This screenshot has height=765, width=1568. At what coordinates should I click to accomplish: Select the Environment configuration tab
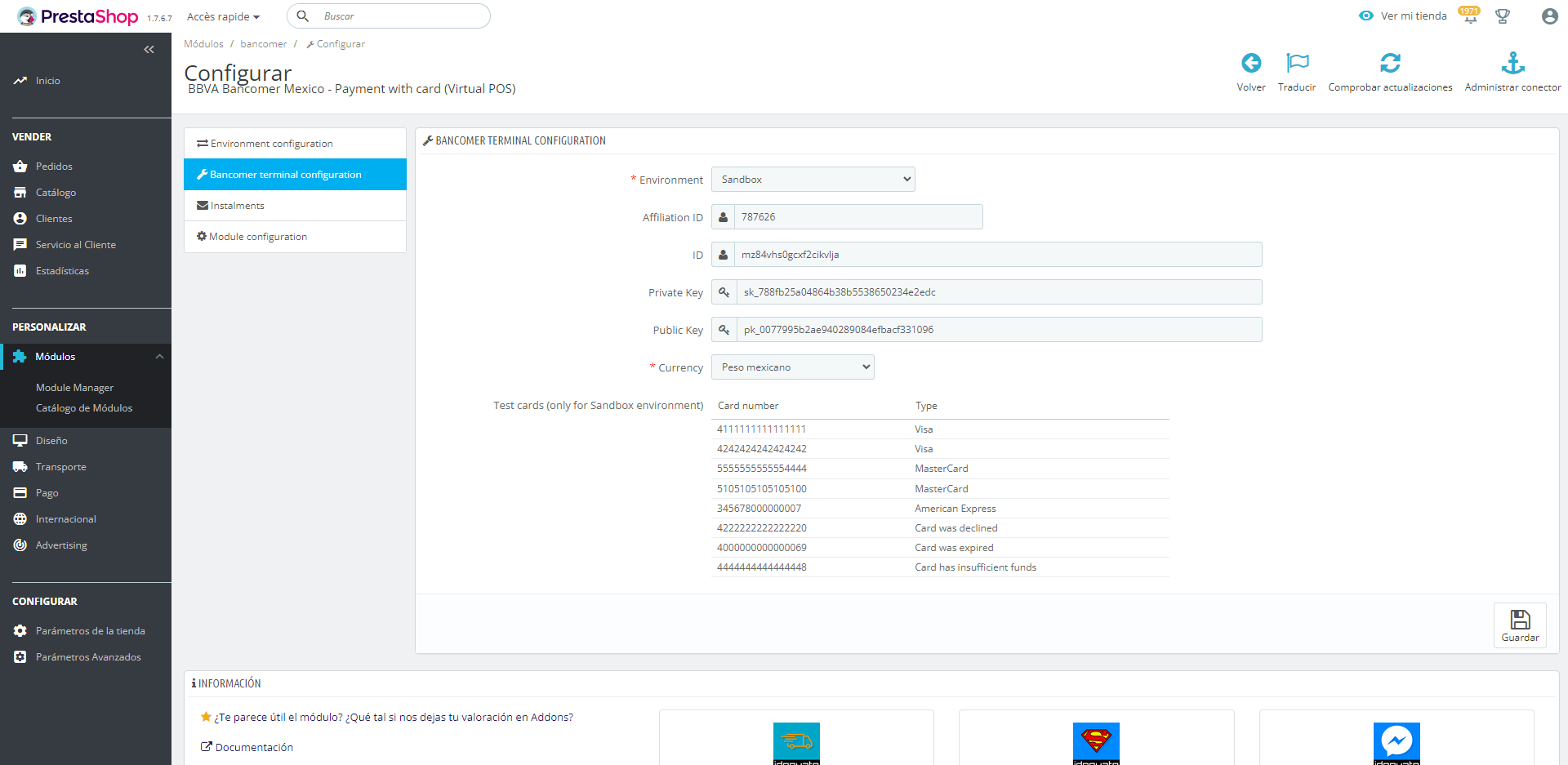[x=295, y=144]
